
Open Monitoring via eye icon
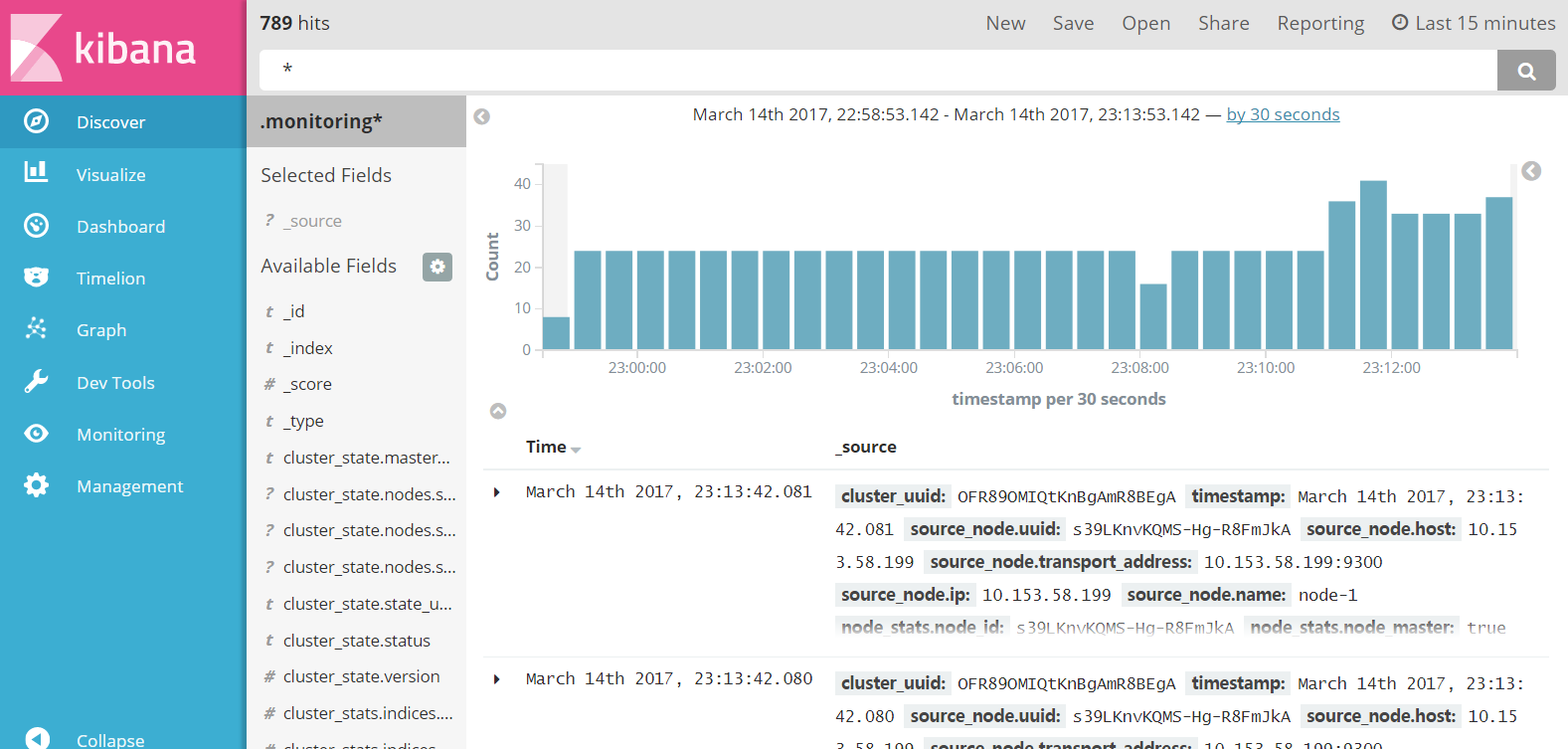(36, 434)
